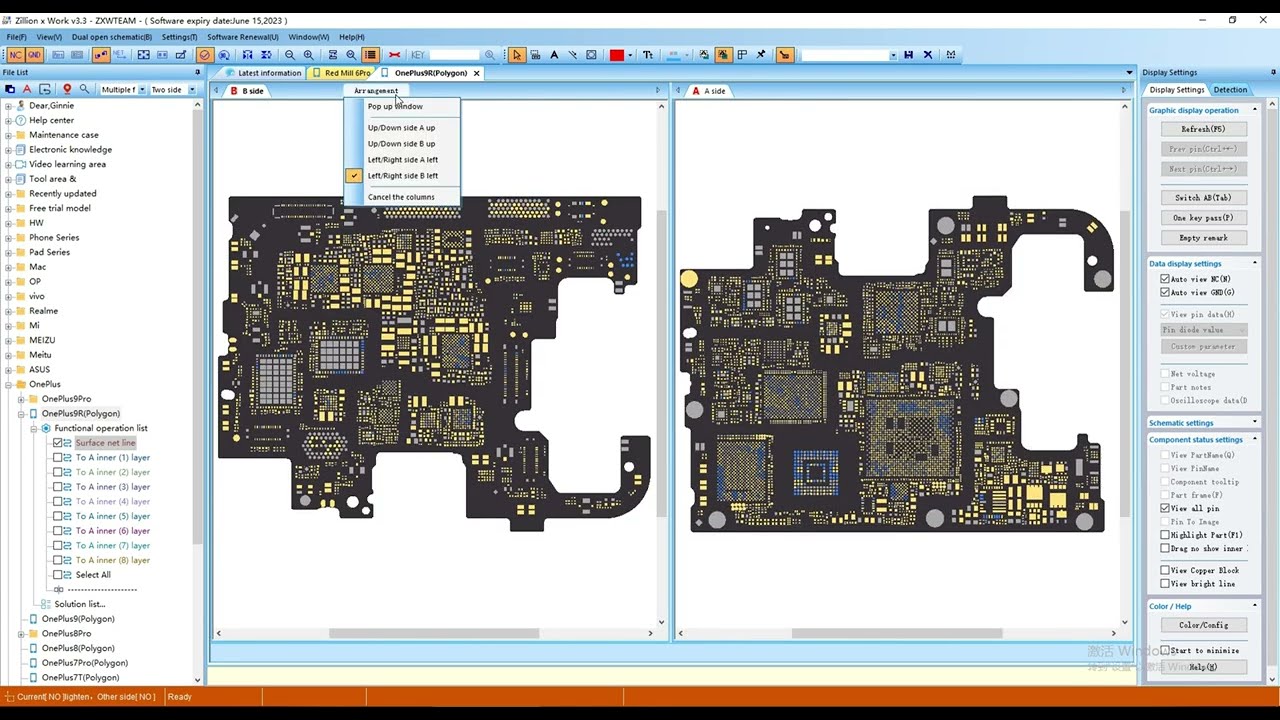This screenshot has width=1280, height=720.
Task: Expand the OnePlus9Pro tree folder
Action: (x=20, y=399)
